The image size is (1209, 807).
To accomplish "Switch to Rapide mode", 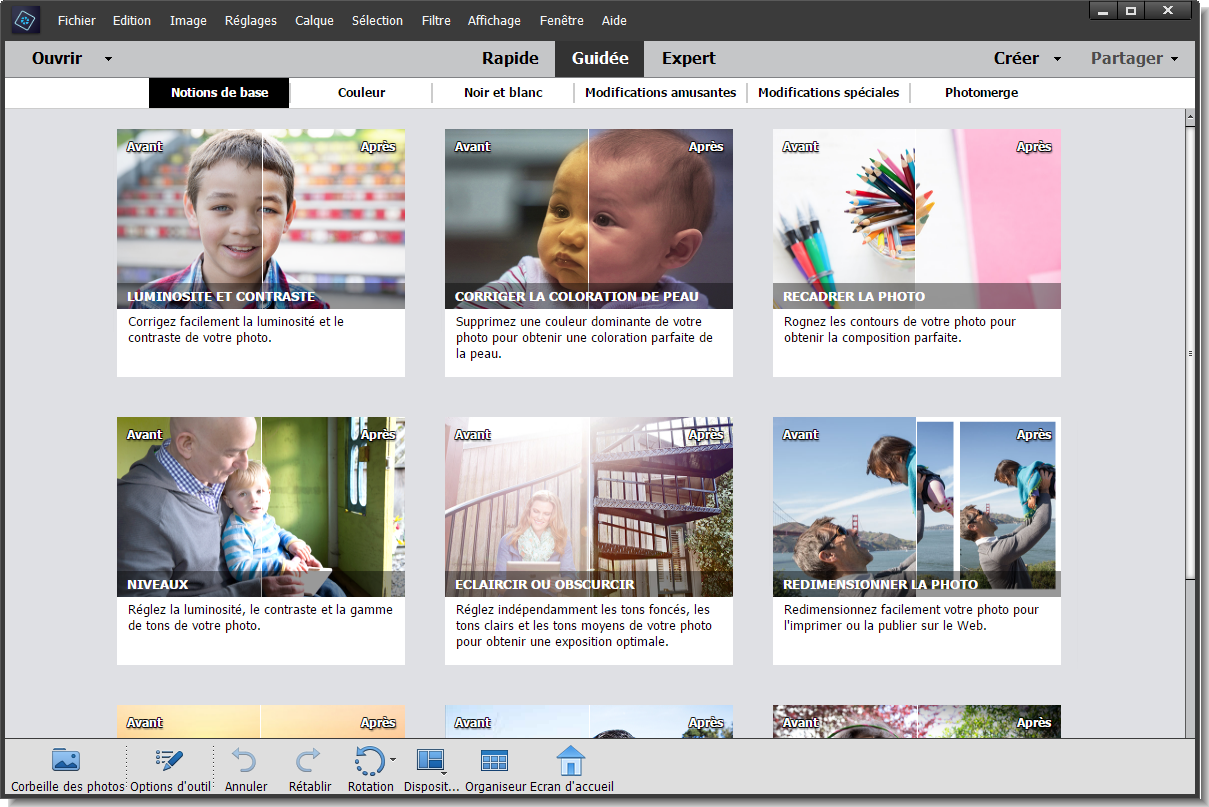I will (x=510, y=58).
